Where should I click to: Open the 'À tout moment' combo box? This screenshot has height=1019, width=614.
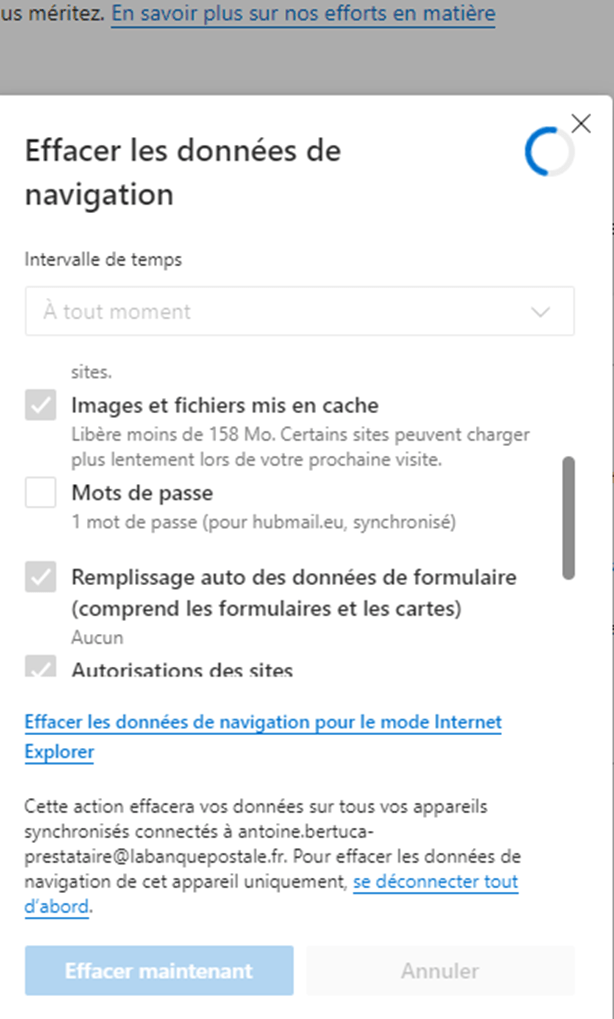(x=299, y=311)
